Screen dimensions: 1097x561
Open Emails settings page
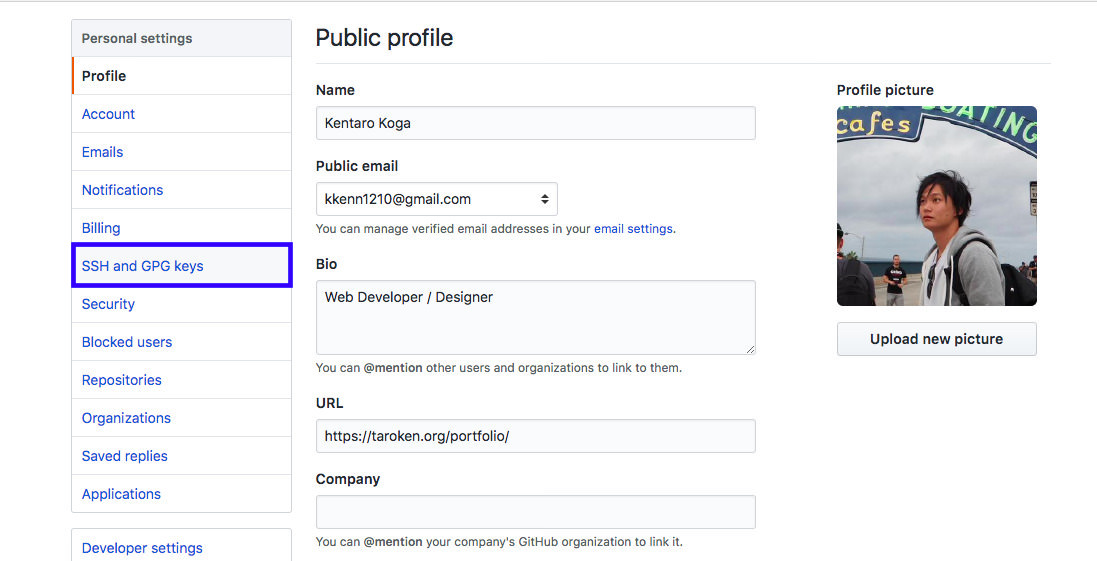(102, 152)
